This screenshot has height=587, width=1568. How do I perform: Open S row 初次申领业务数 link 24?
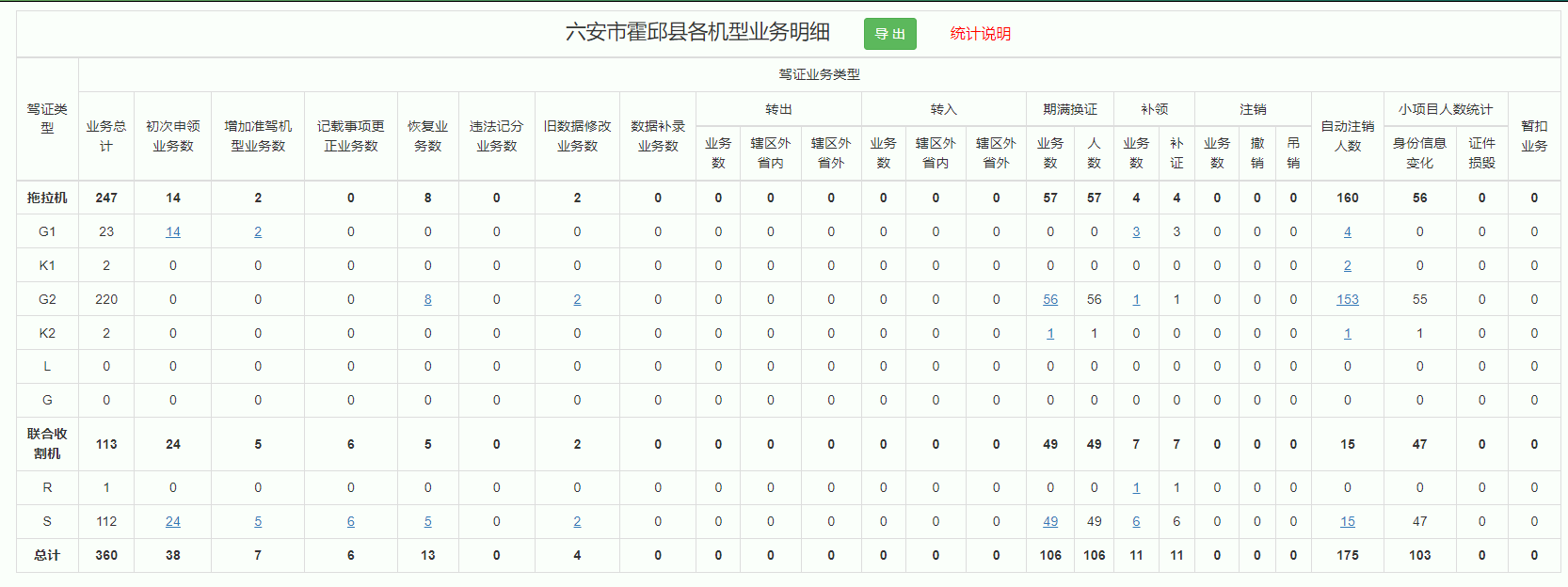click(x=173, y=521)
